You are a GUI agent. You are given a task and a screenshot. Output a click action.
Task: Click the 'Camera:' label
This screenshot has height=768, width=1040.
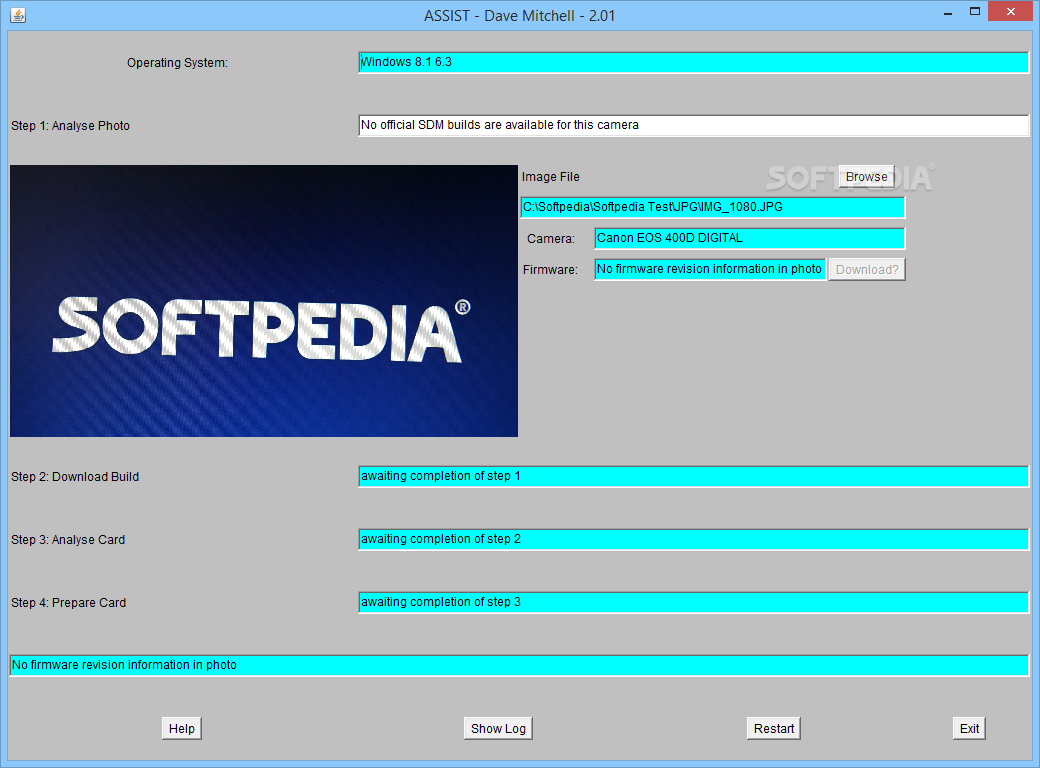(x=551, y=238)
